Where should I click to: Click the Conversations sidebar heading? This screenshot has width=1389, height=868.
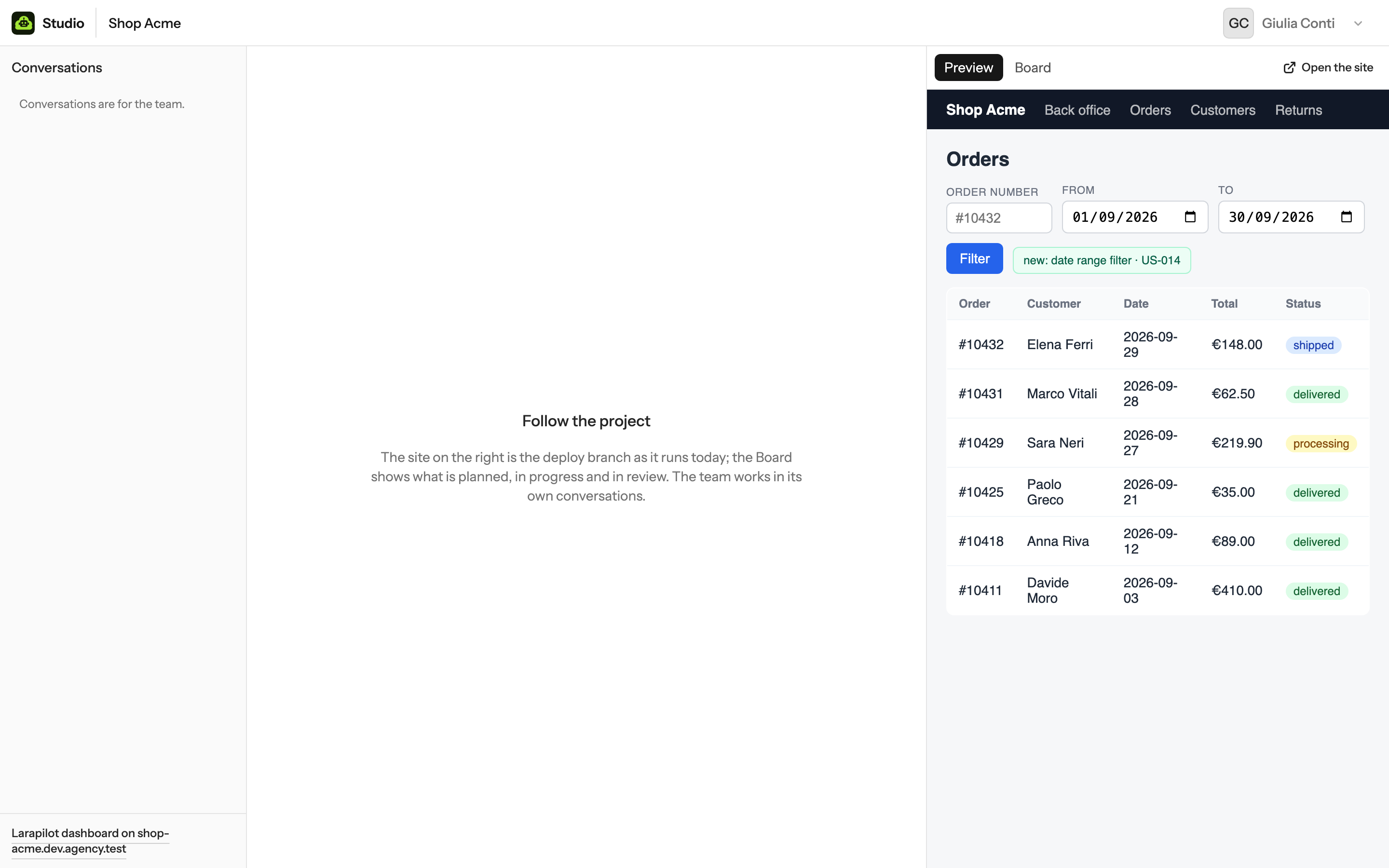tap(57, 68)
